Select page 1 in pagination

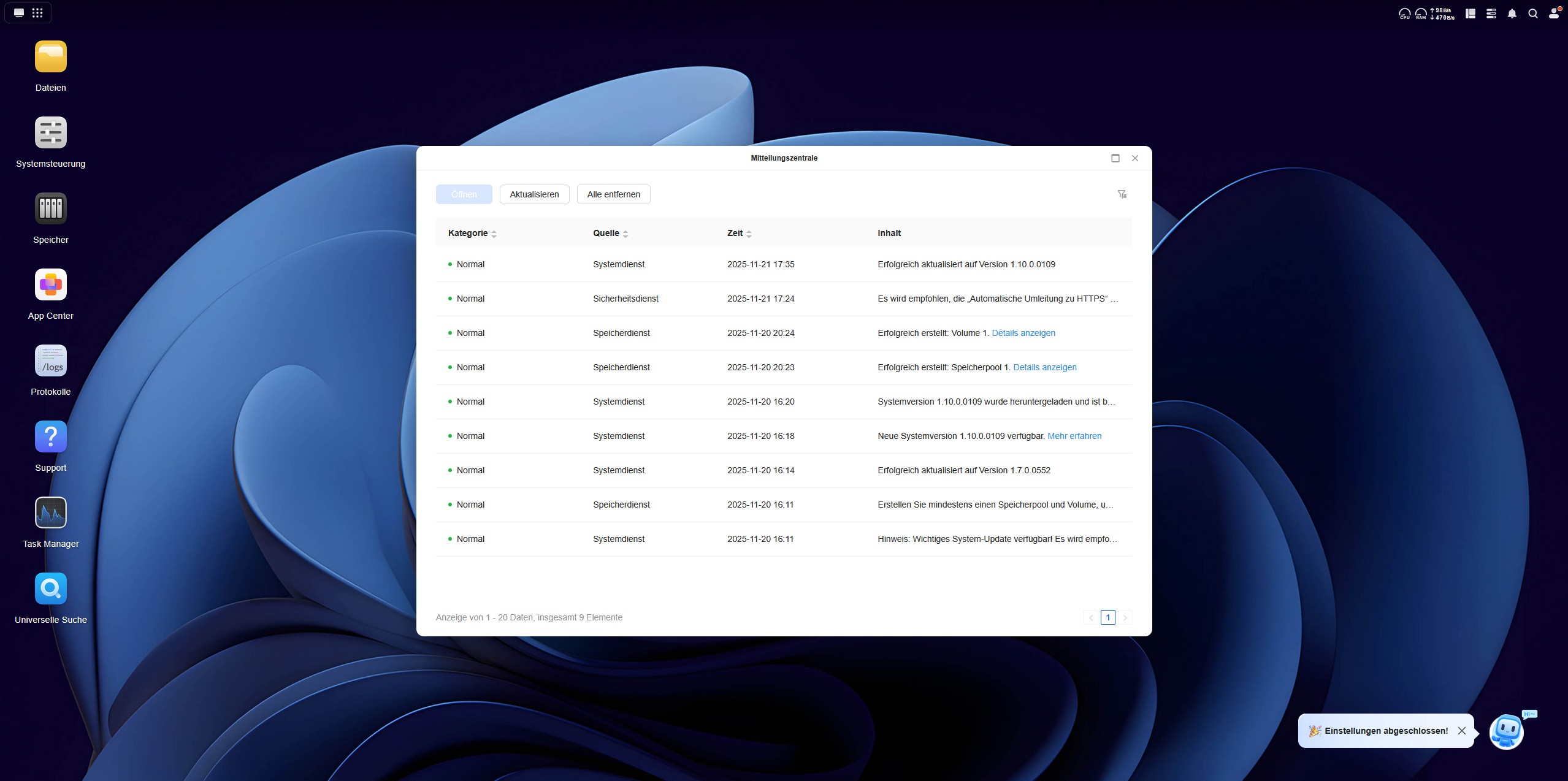coord(1107,617)
